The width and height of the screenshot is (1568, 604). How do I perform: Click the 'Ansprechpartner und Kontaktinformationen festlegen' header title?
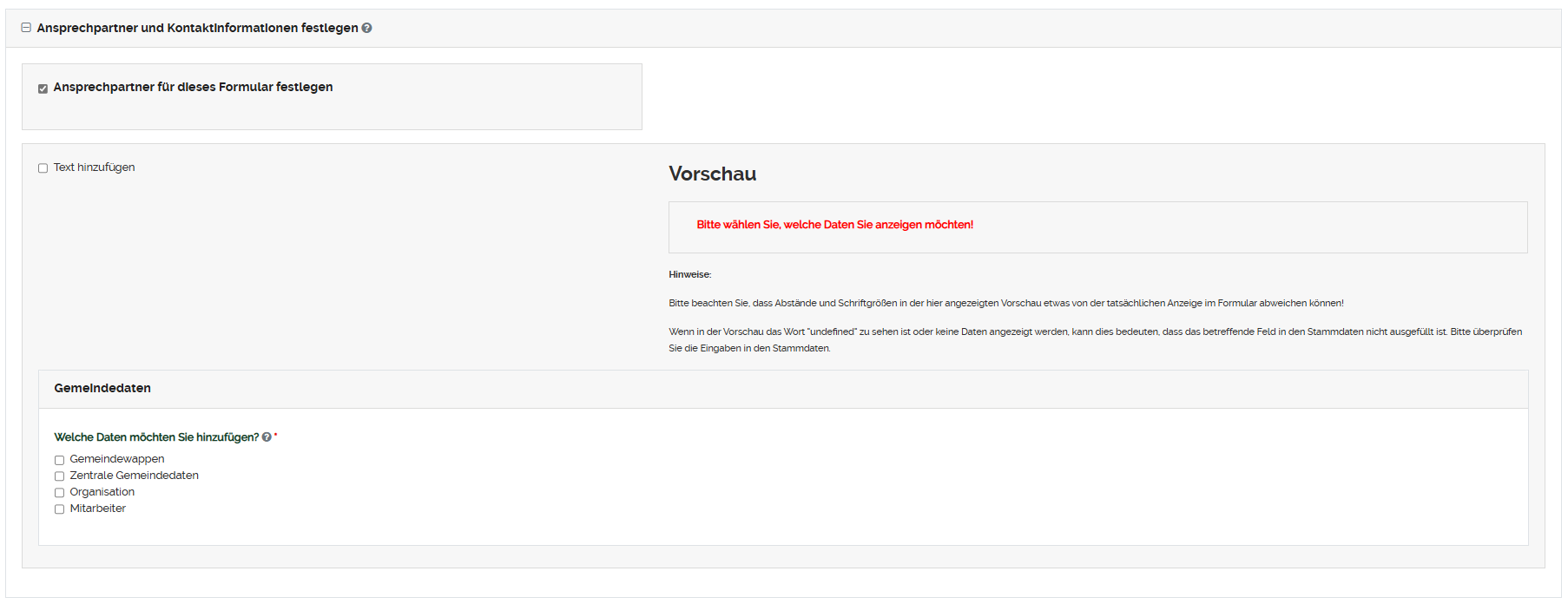(197, 28)
